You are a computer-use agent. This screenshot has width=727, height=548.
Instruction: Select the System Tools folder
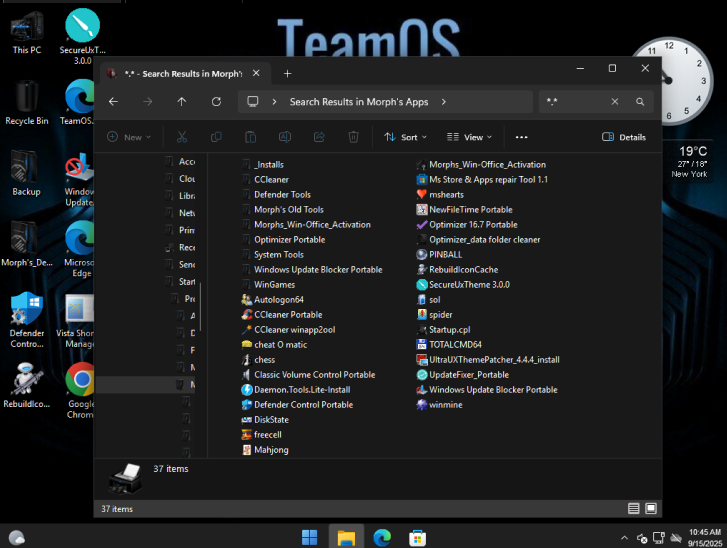coord(273,255)
